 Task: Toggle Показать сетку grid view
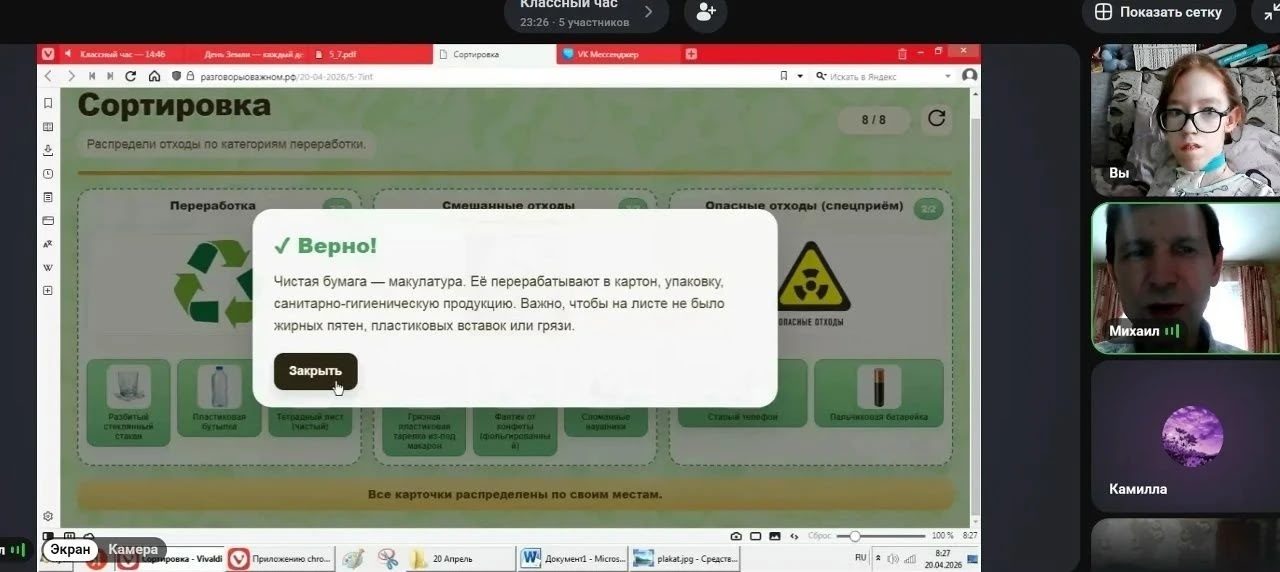pos(1158,12)
